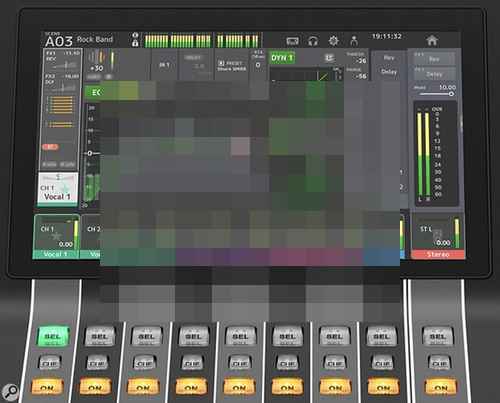Click the Delay button in the right panel
Viewport: 500px width, 403px height.
pos(434,74)
